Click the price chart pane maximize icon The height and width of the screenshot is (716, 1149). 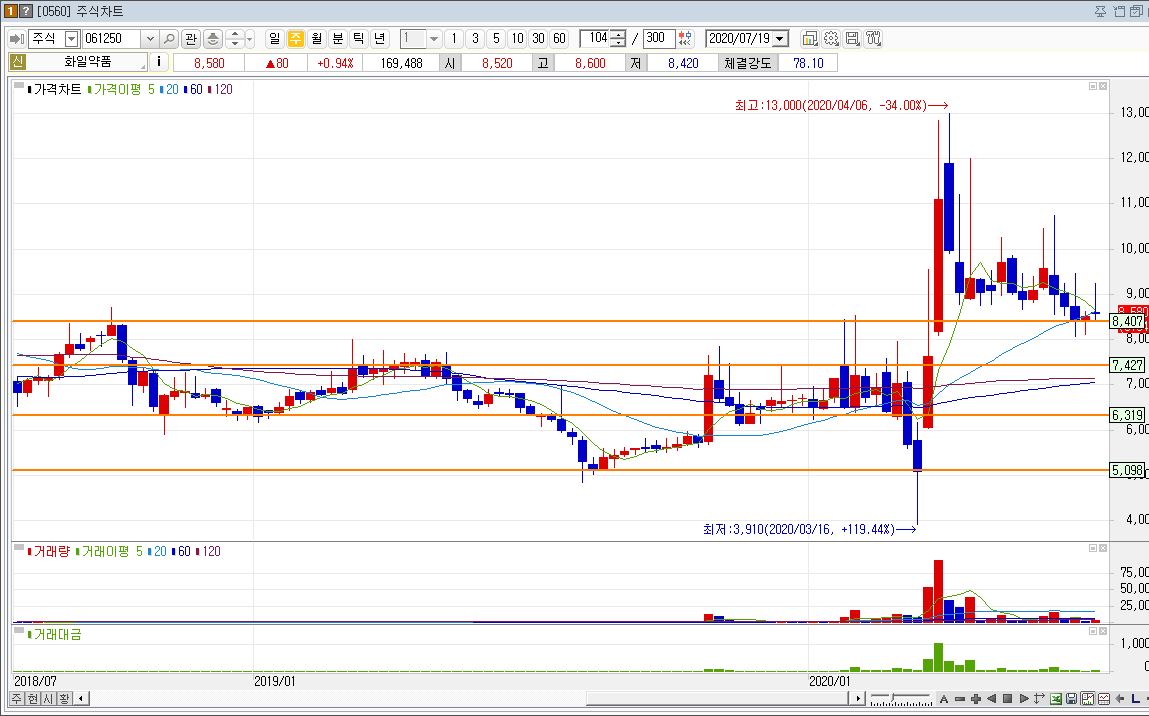[x=1093, y=86]
